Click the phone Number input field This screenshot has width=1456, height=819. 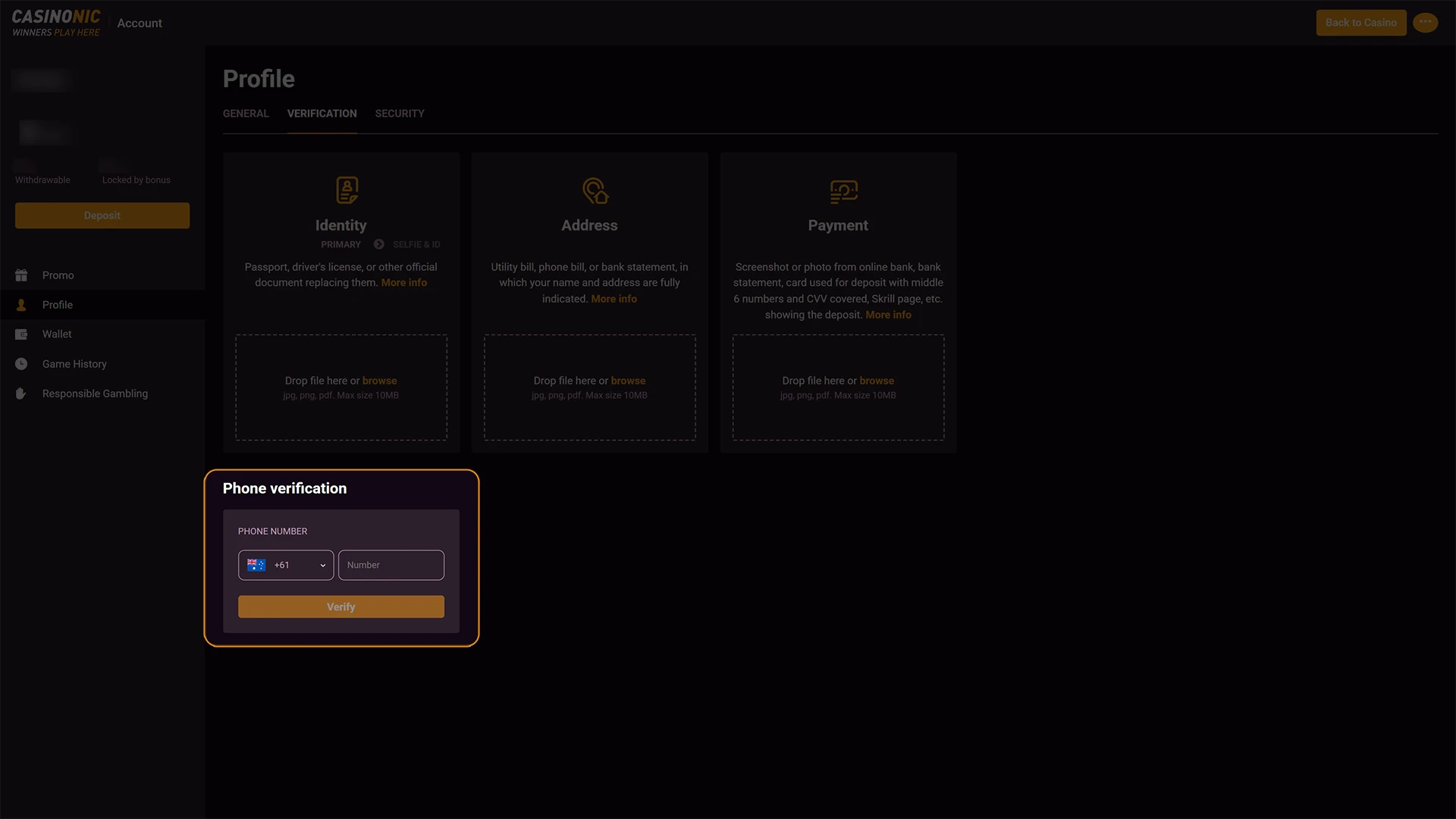click(x=391, y=565)
